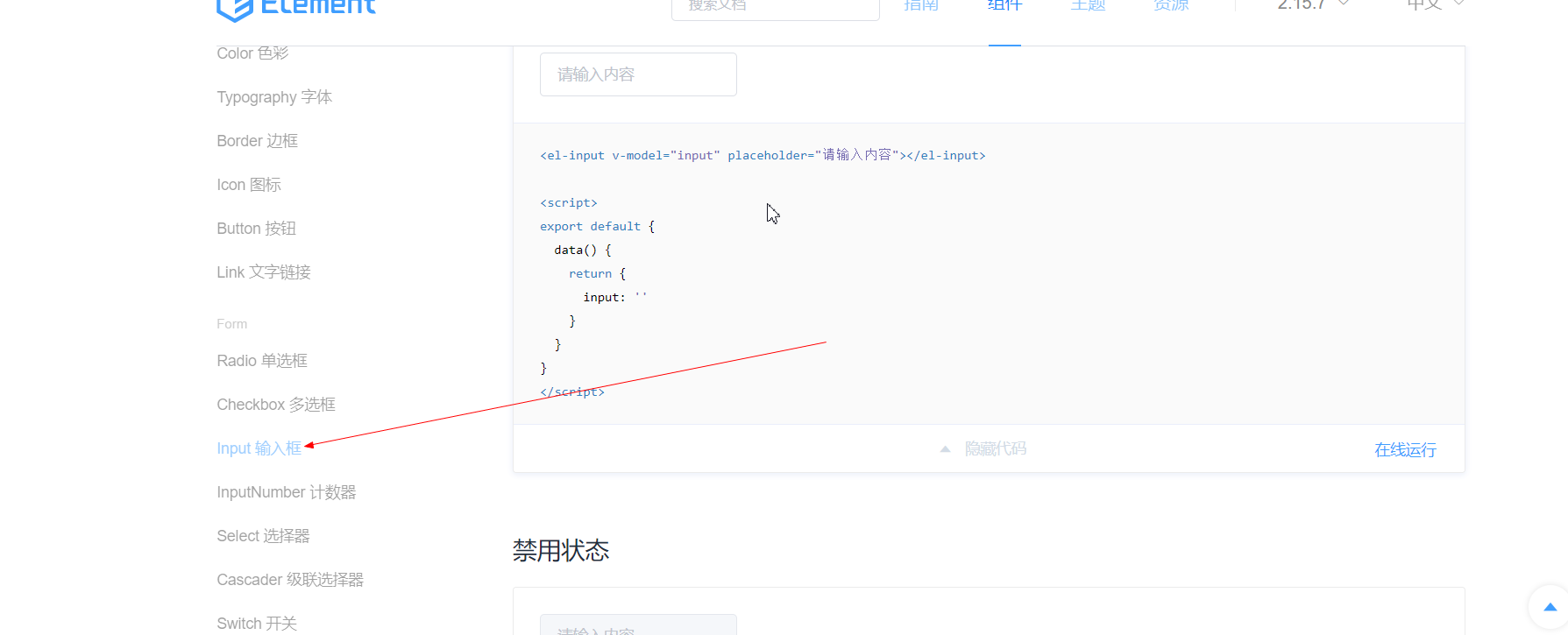This screenshot has width=1568, height=635.
Task: Open the 资源 nav tab
Action: tap(1171, 6)
